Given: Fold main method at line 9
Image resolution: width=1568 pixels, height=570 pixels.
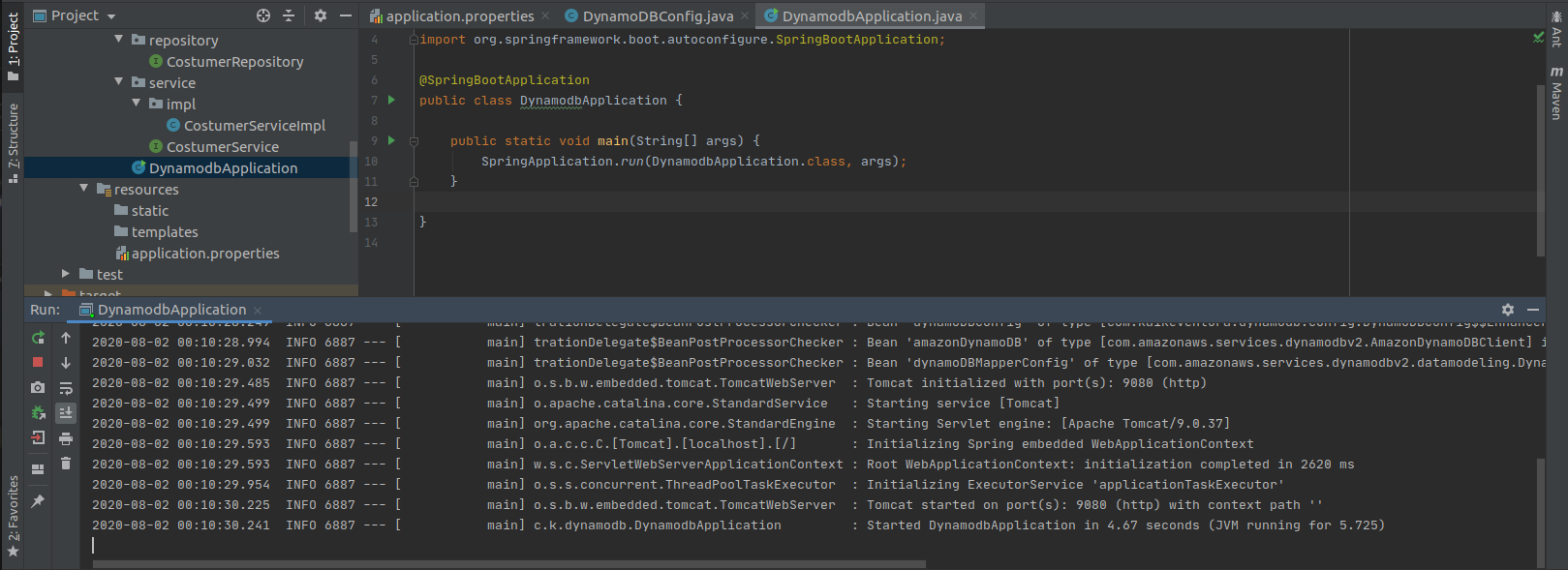Looking at the screenshot, I should pyautogui.click(x=414, y=141).
